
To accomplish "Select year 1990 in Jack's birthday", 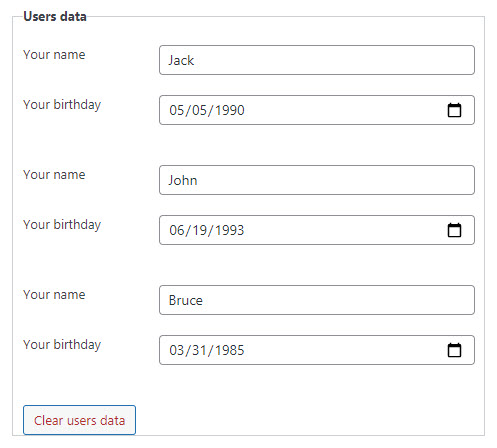I will [x=230, y=110].
